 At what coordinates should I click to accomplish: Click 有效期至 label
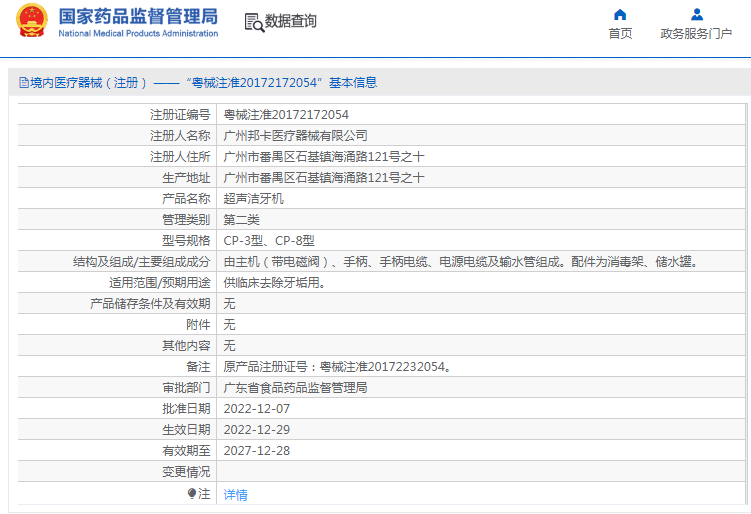click(x=186, y=451)
